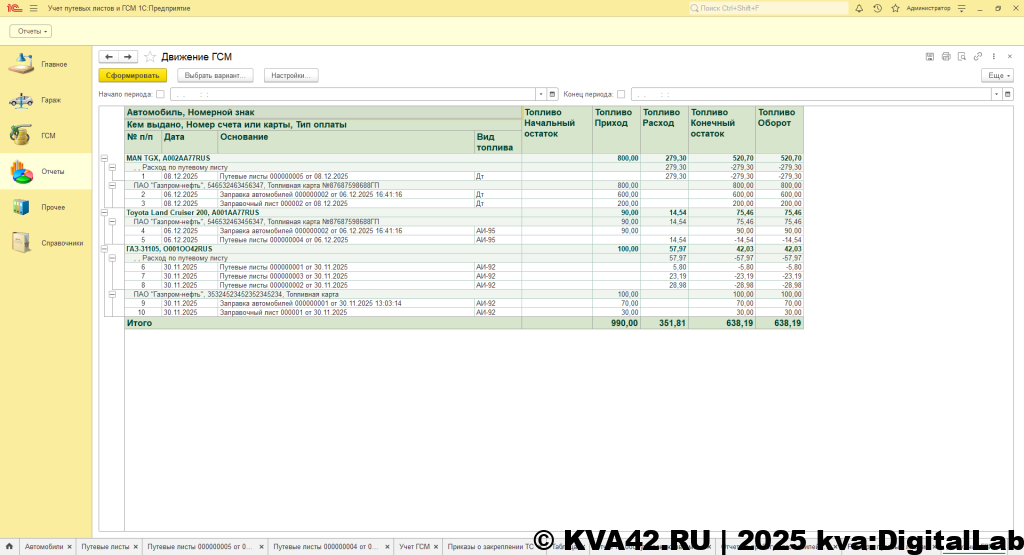Screen dimensions: 1024x555
Task: Click the print report icon
Action: (946, 57)
